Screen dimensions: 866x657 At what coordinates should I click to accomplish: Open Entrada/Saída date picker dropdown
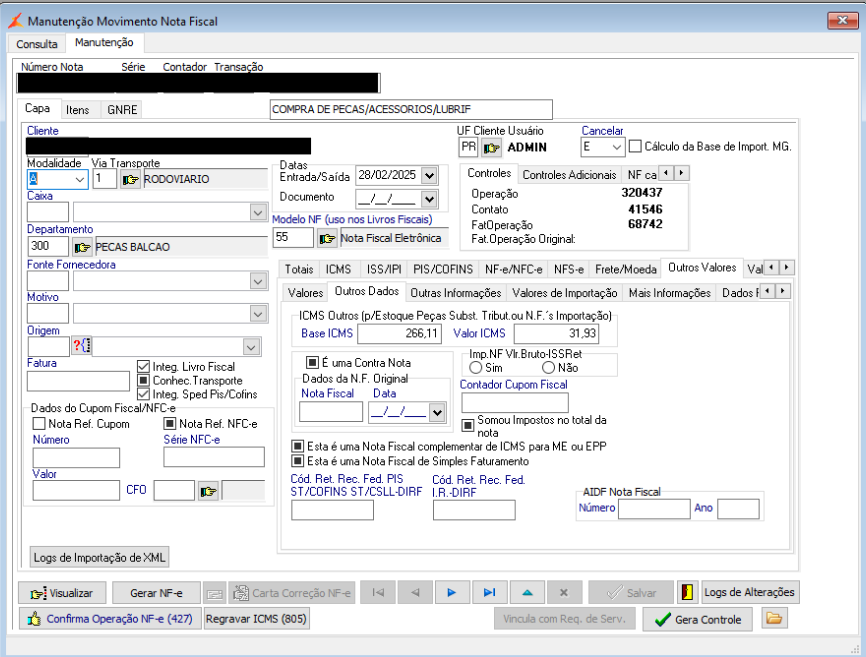(x=430, y=175)
